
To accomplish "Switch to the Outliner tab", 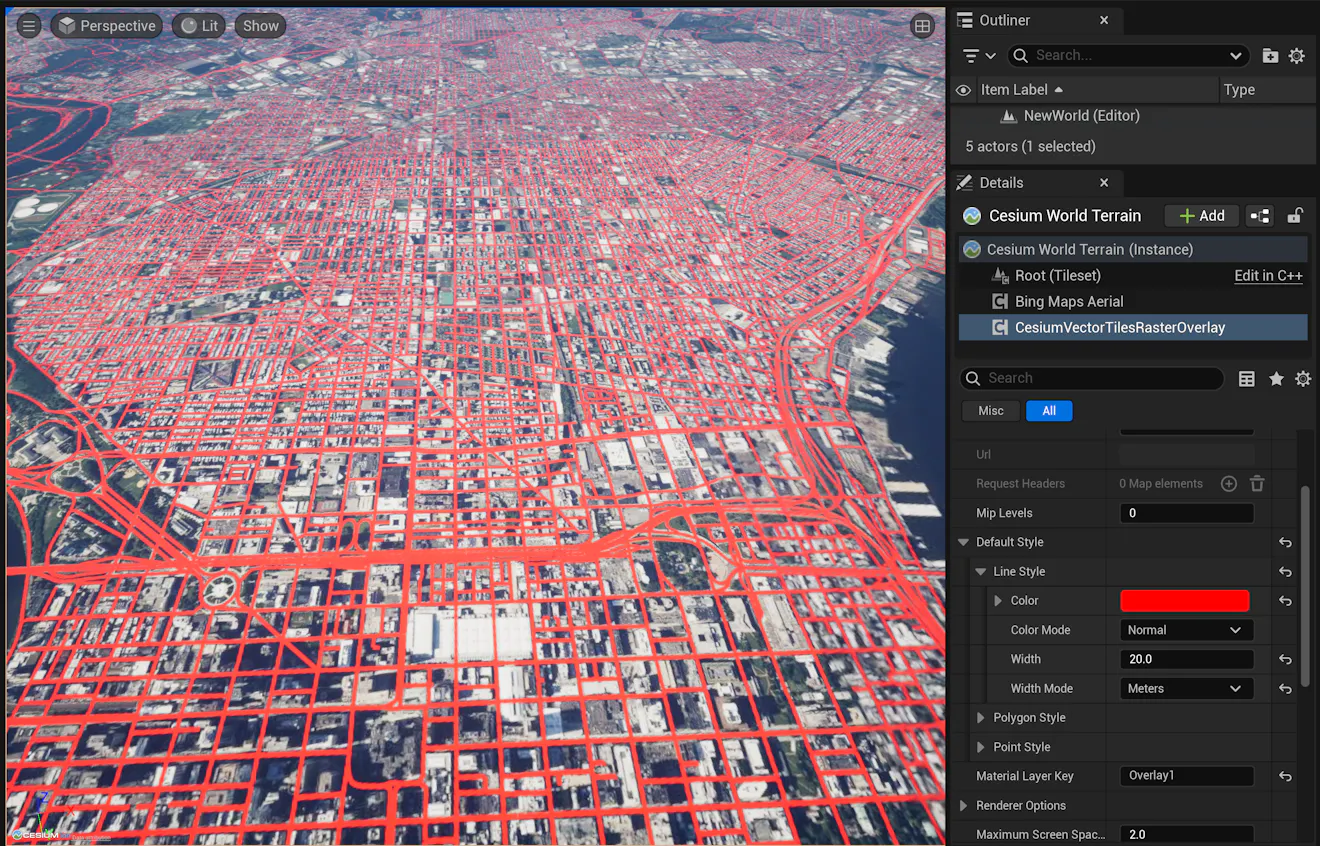I will (1005, 20).
